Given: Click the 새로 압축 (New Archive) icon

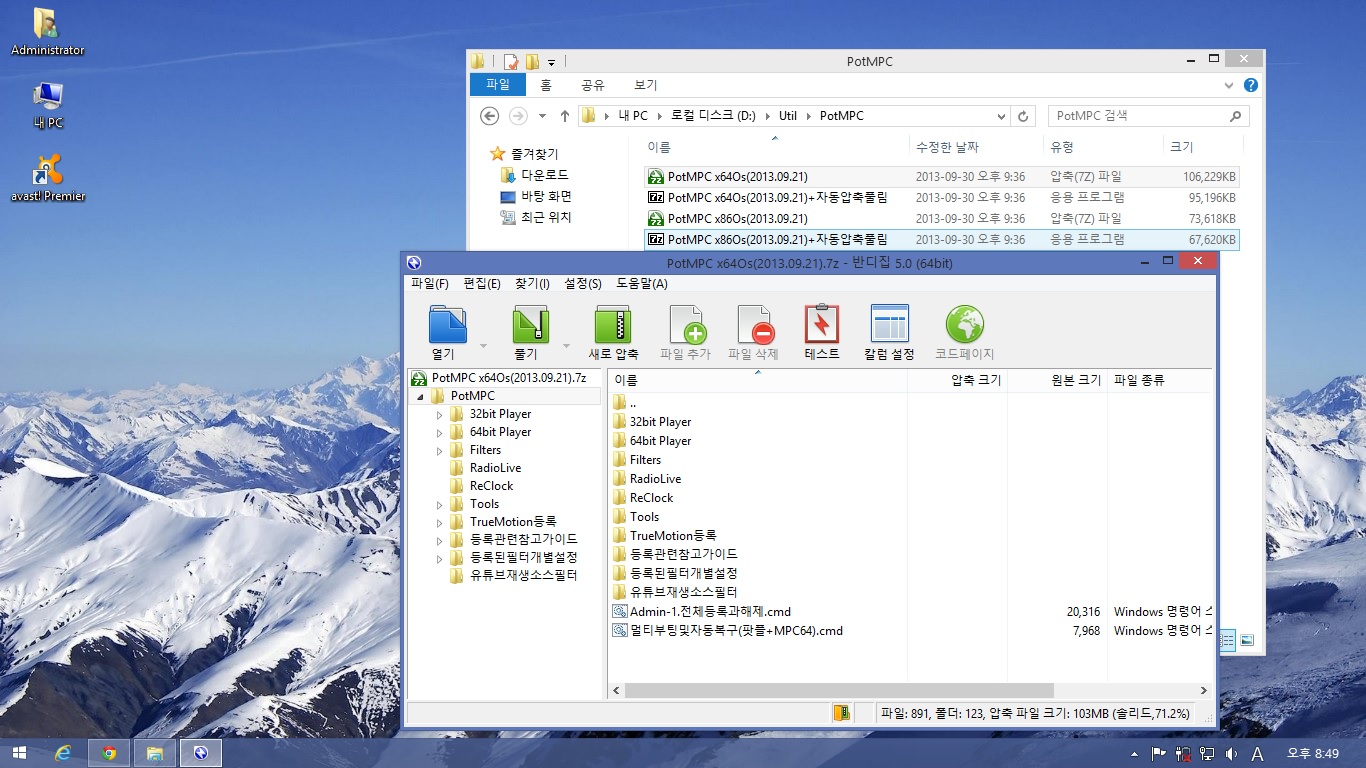Looking at the screenshot, I should [x=613, y=325].
